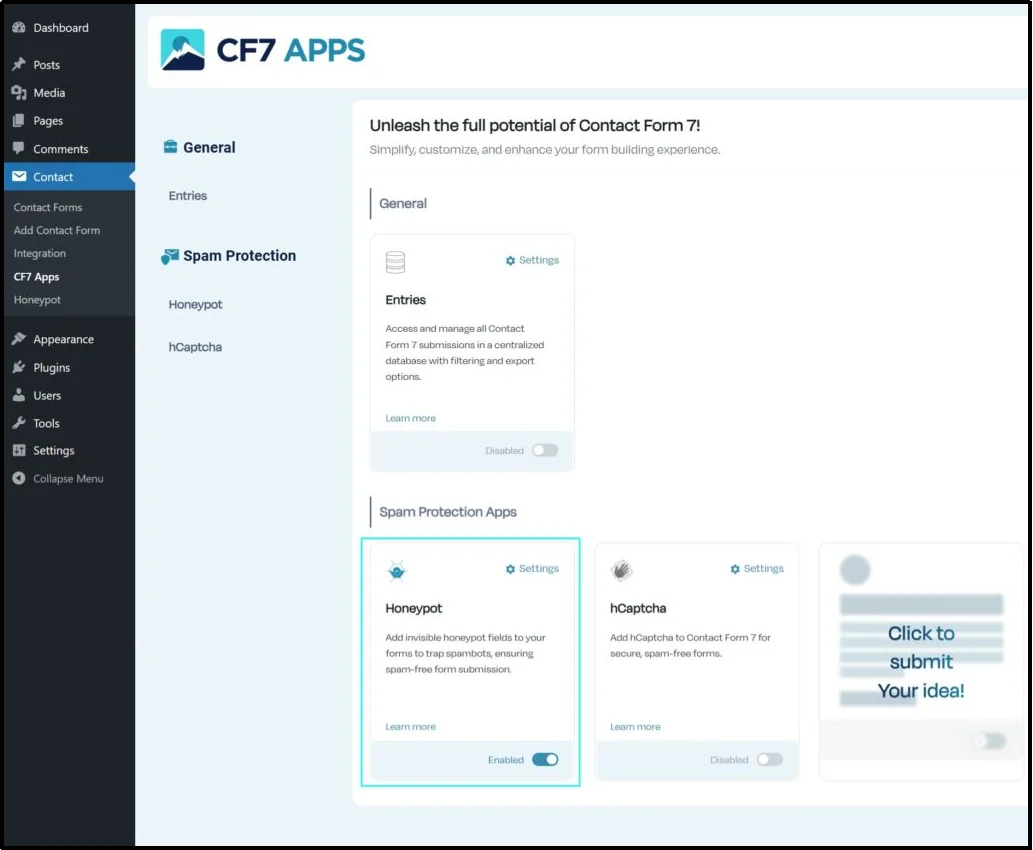The width and height of the screenshot is (1033, 850).
Task: Select the Honeypot bee icon
Action: click(396, 568)
